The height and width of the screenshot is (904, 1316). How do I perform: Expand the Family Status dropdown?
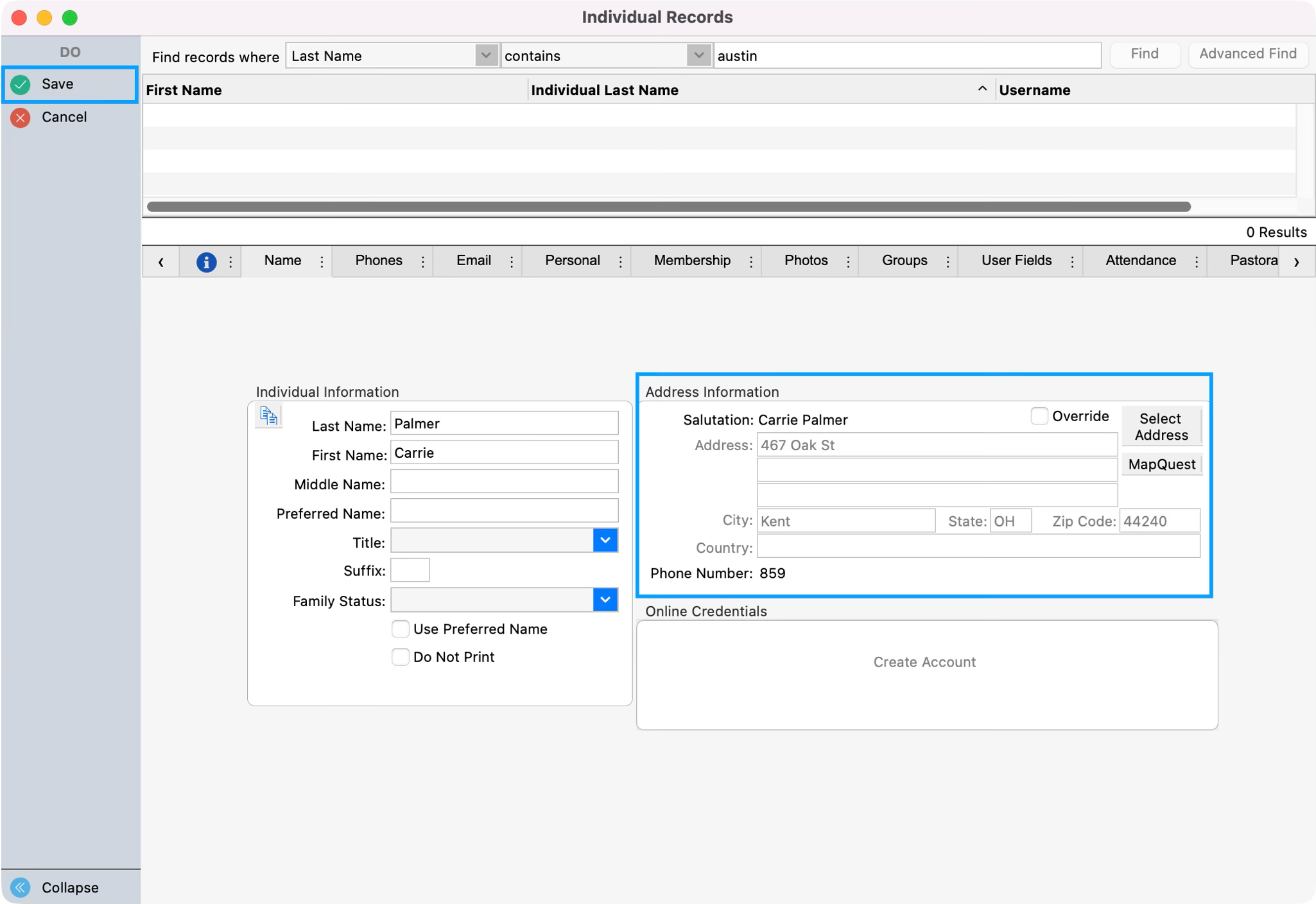(605, 600)
